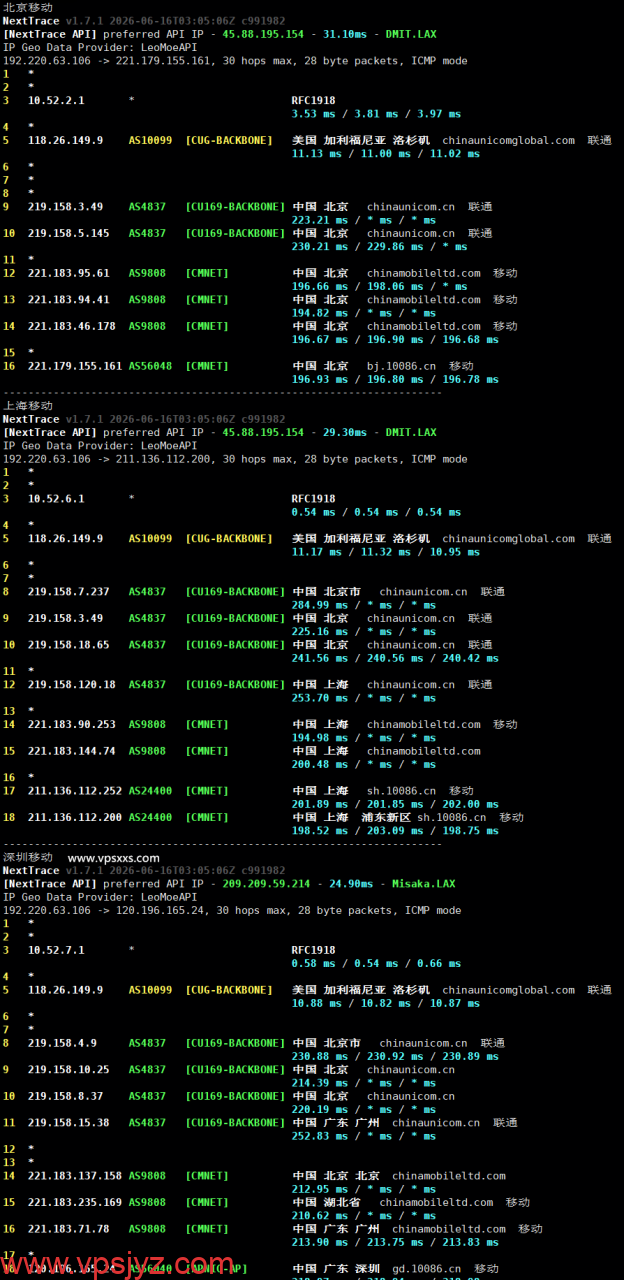Screen dimensions: 624x1280
Task: Click latency 200.48 ms
Action: point(320,764)
